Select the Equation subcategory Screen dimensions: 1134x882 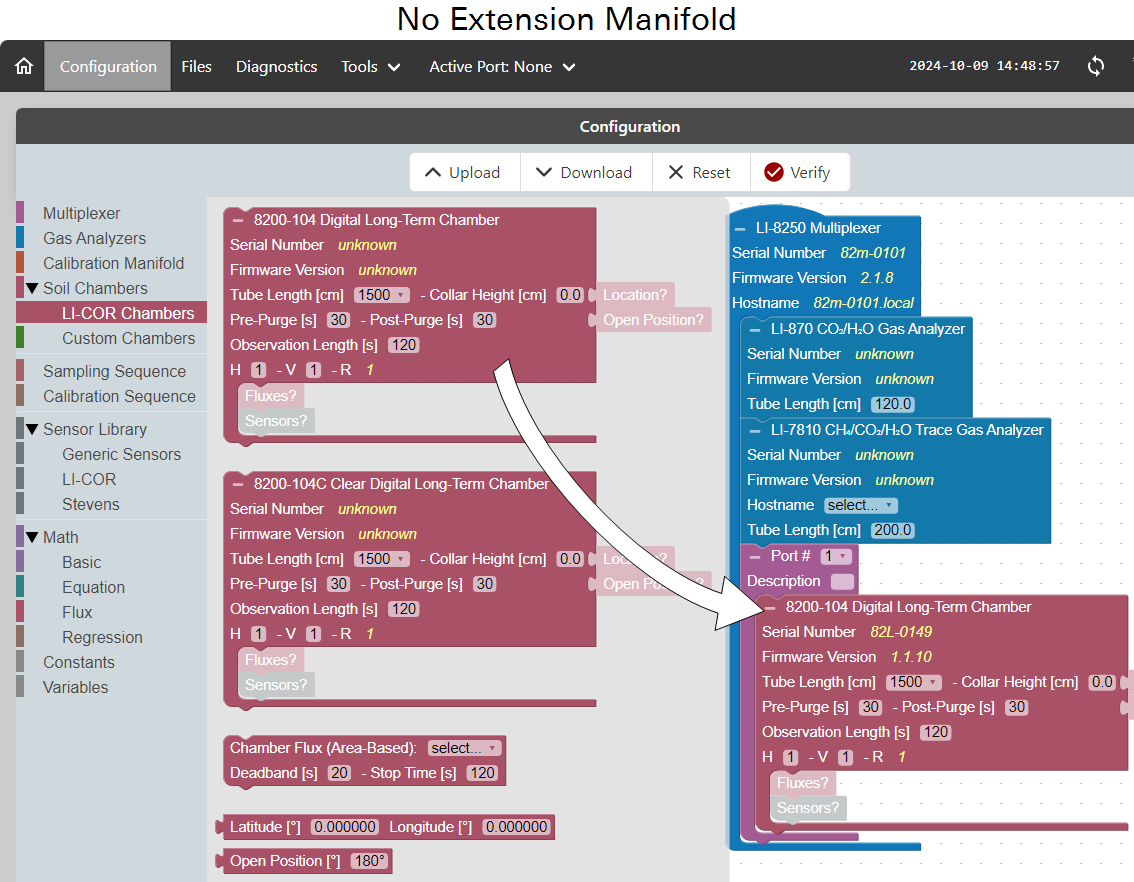pos(93,587)
